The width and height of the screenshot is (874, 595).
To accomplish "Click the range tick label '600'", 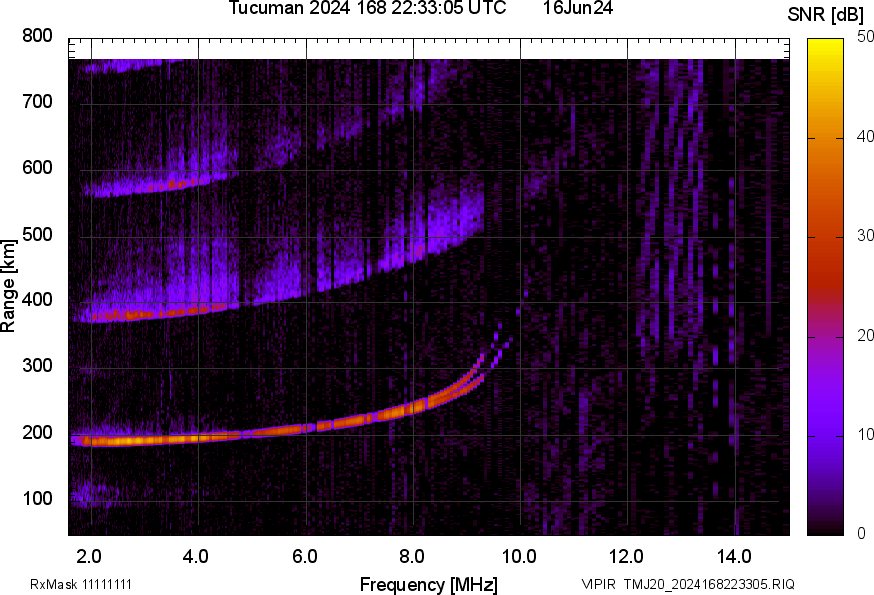I will [37, 168].
